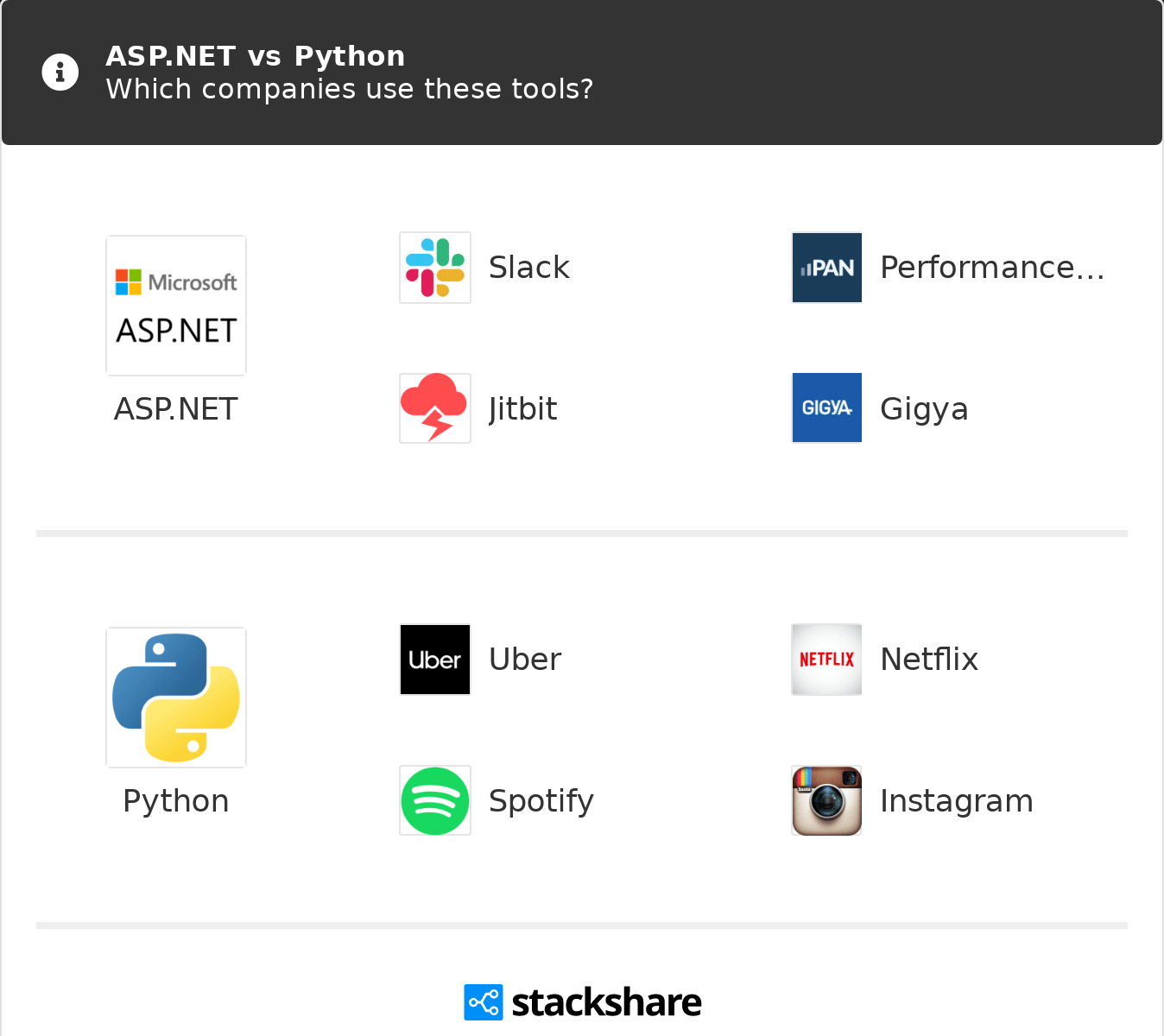
Task: Open the Uber company name link
Action: pos(525,660)
